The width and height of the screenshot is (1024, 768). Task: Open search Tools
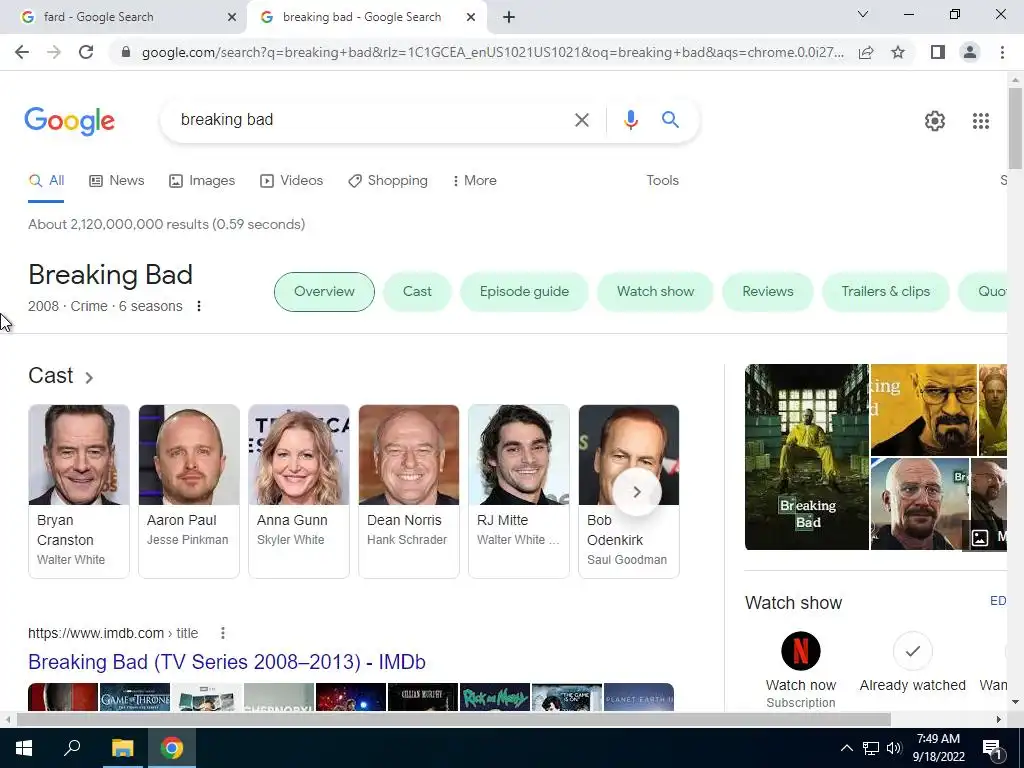(662, 181)
